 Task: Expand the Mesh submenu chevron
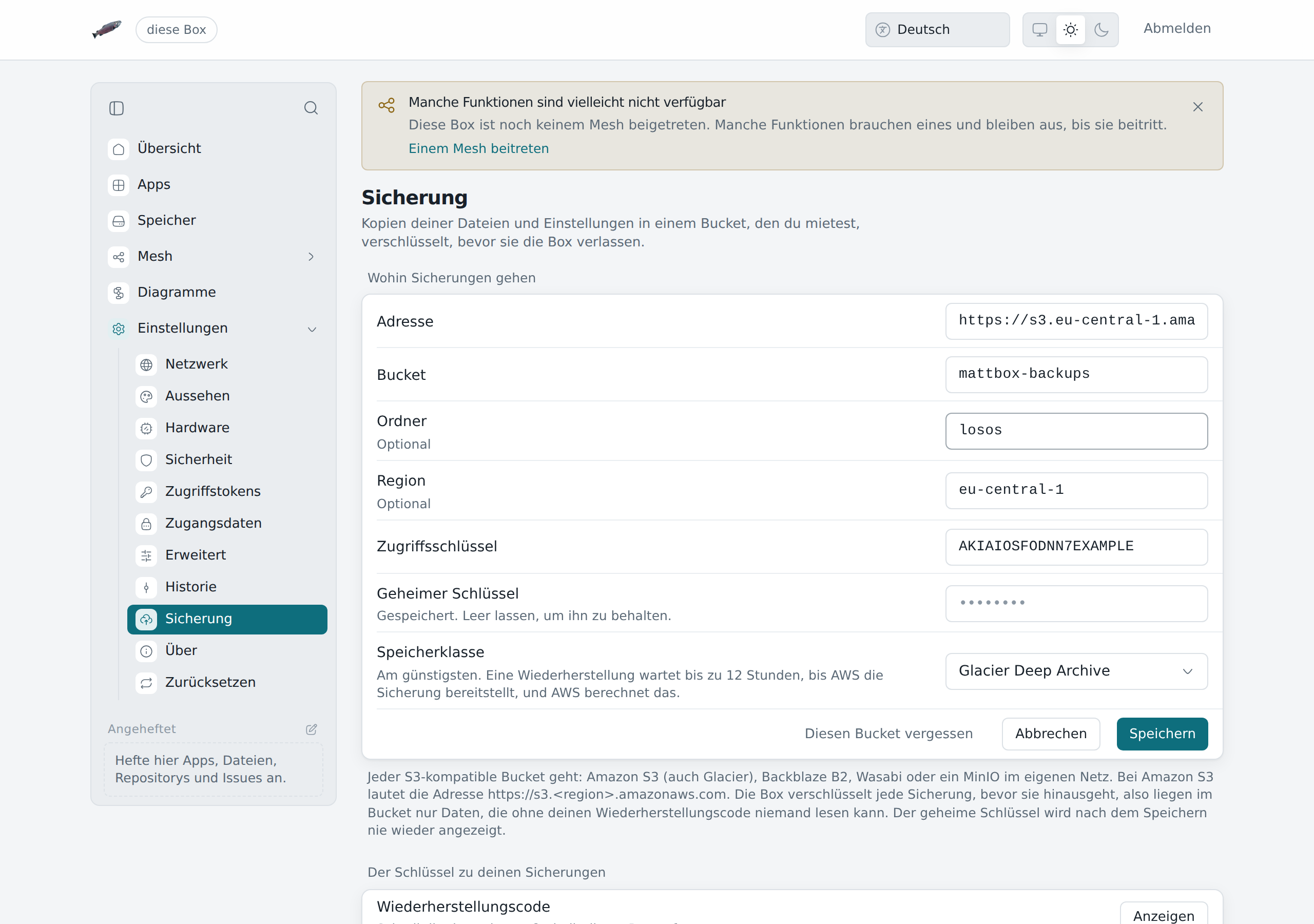point(312,257)
